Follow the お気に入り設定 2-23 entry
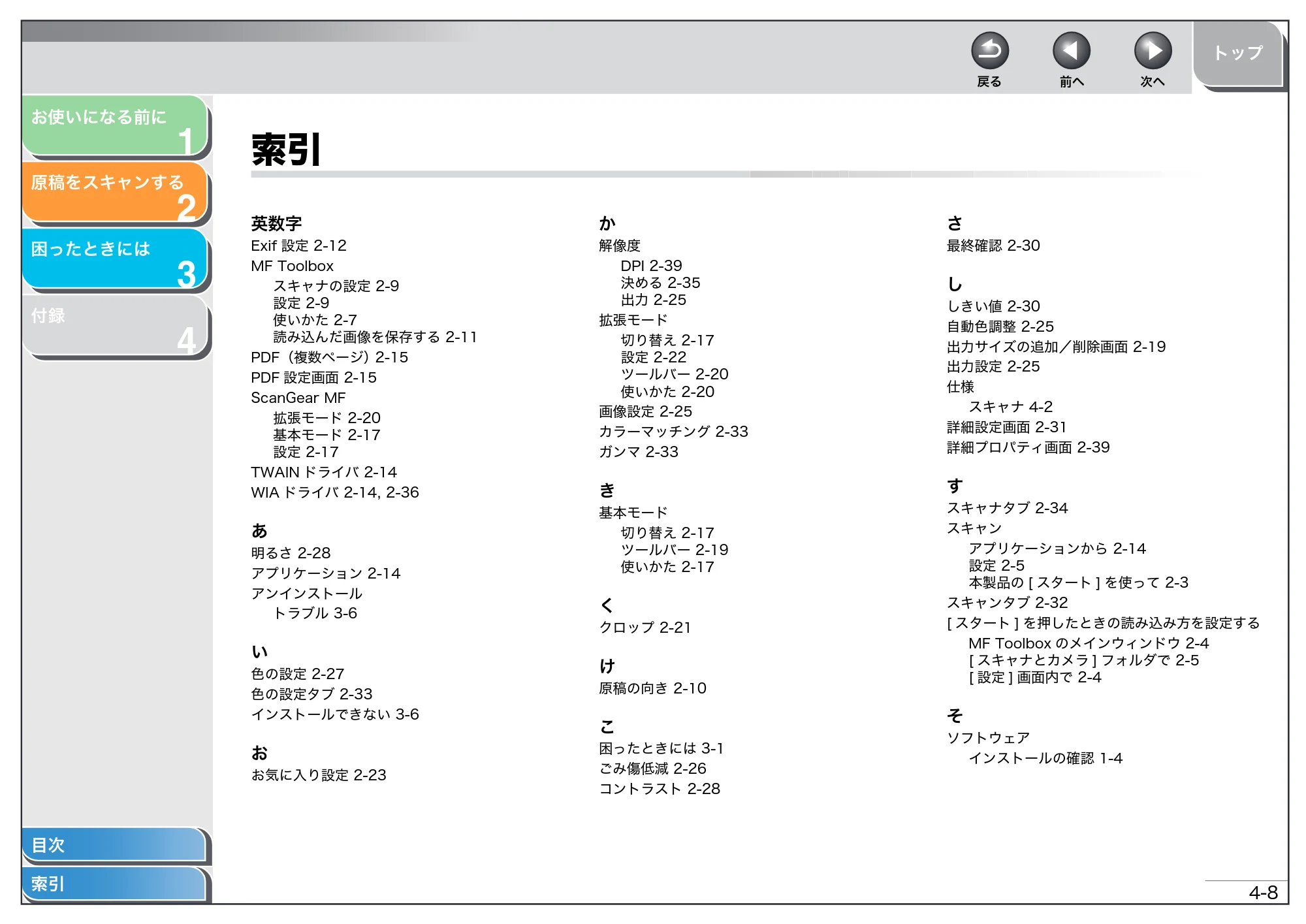The image size is (1306, 924). pos(318,775)
